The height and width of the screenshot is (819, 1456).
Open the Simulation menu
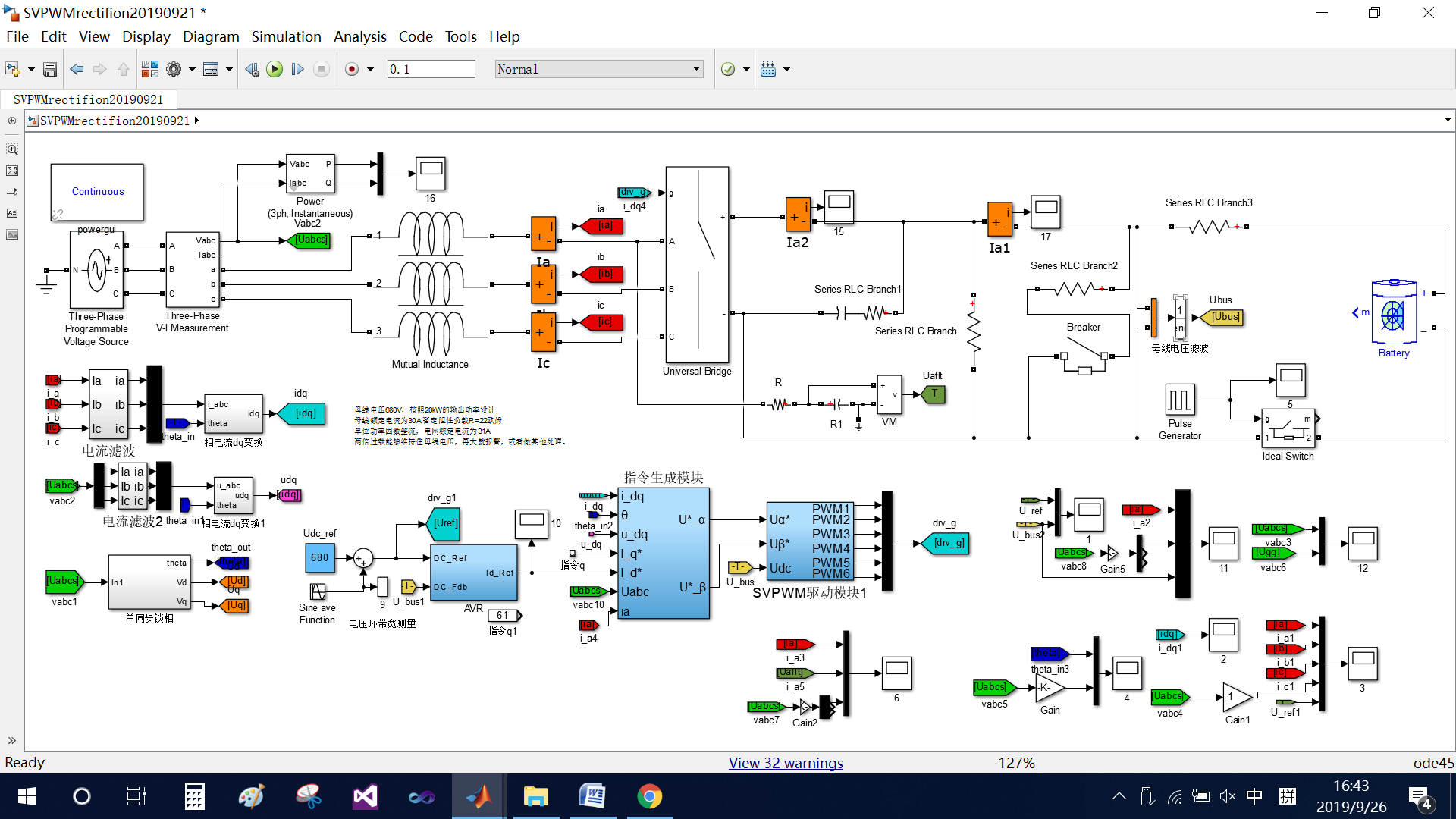tap(286, 36)
